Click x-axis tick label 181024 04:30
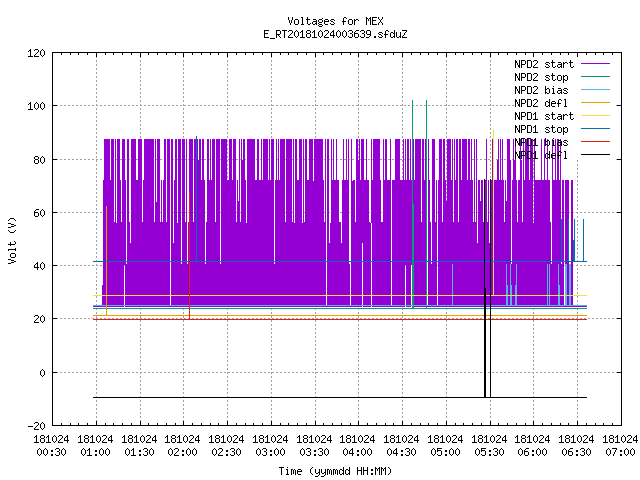The height and width of the screenshot is (480, 640). pos(402,446)
